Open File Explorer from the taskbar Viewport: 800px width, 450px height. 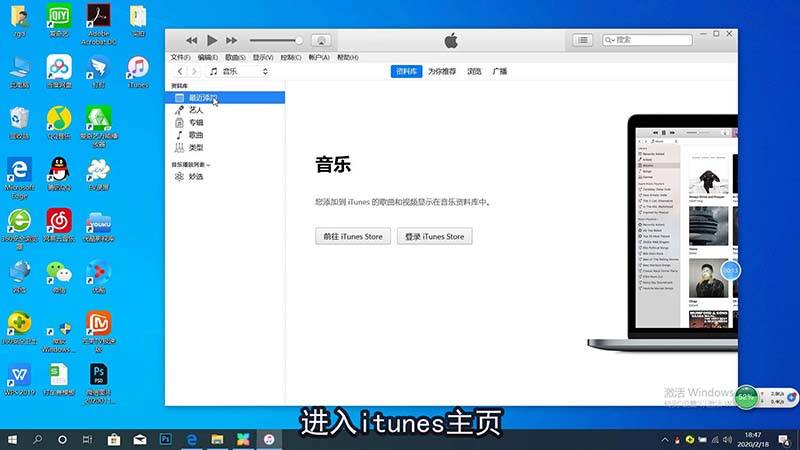(217, 439)
